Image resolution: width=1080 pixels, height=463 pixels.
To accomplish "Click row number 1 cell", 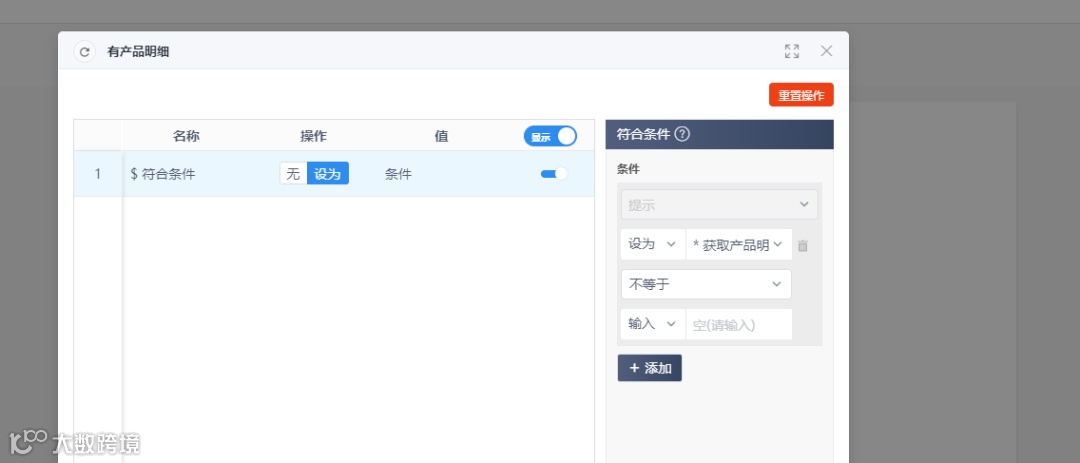I will click(98, 174).
